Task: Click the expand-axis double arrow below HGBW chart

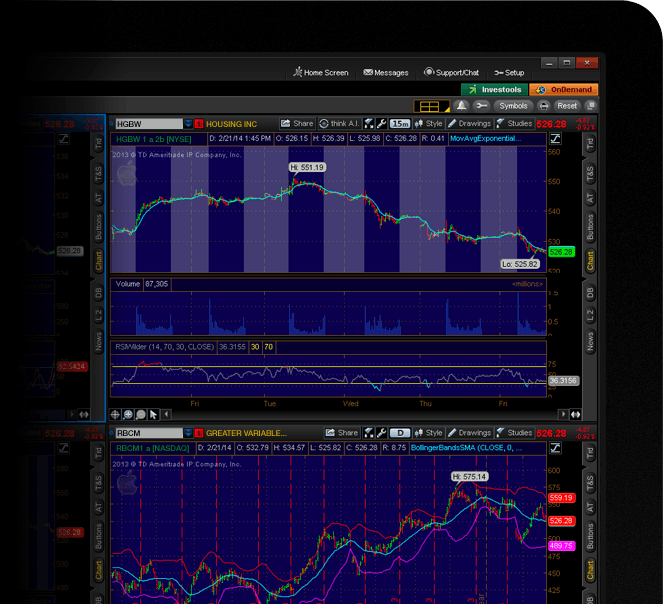Action: [x=575, y=415]
